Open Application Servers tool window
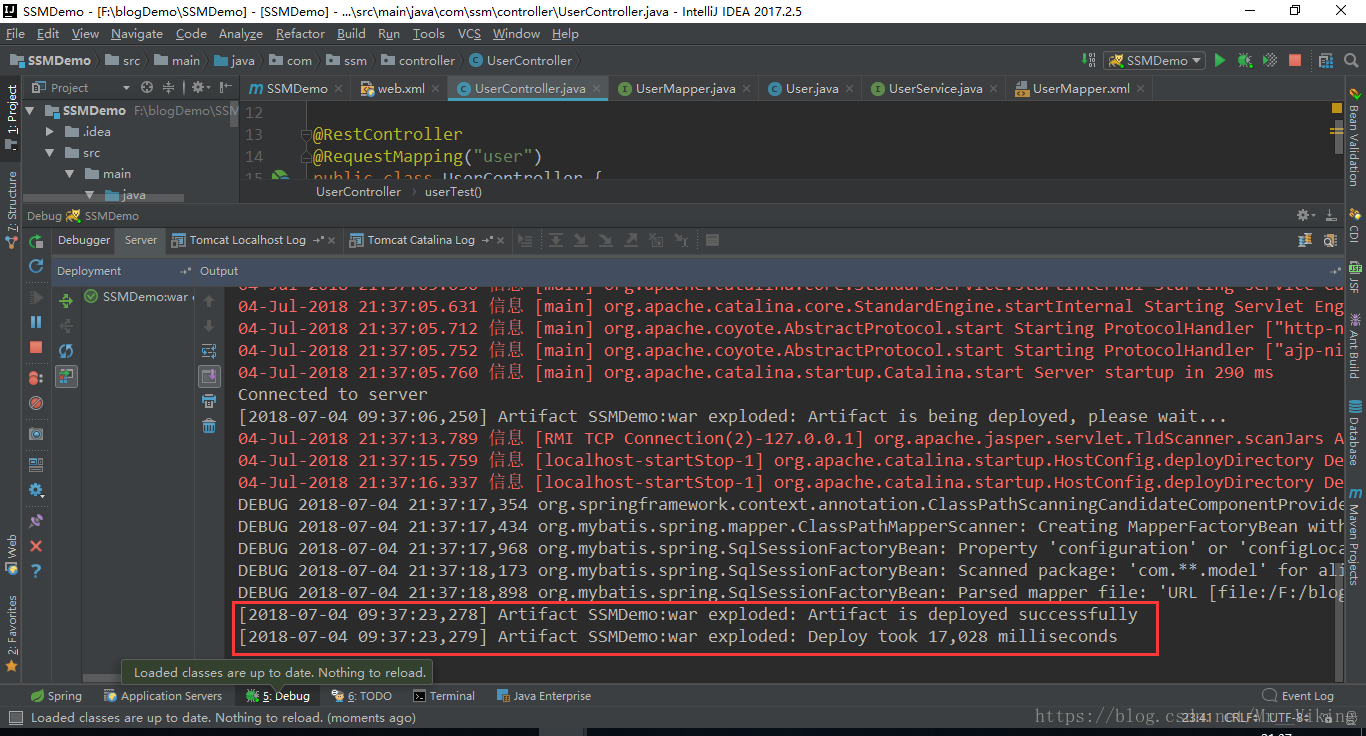 coord(163,696)
